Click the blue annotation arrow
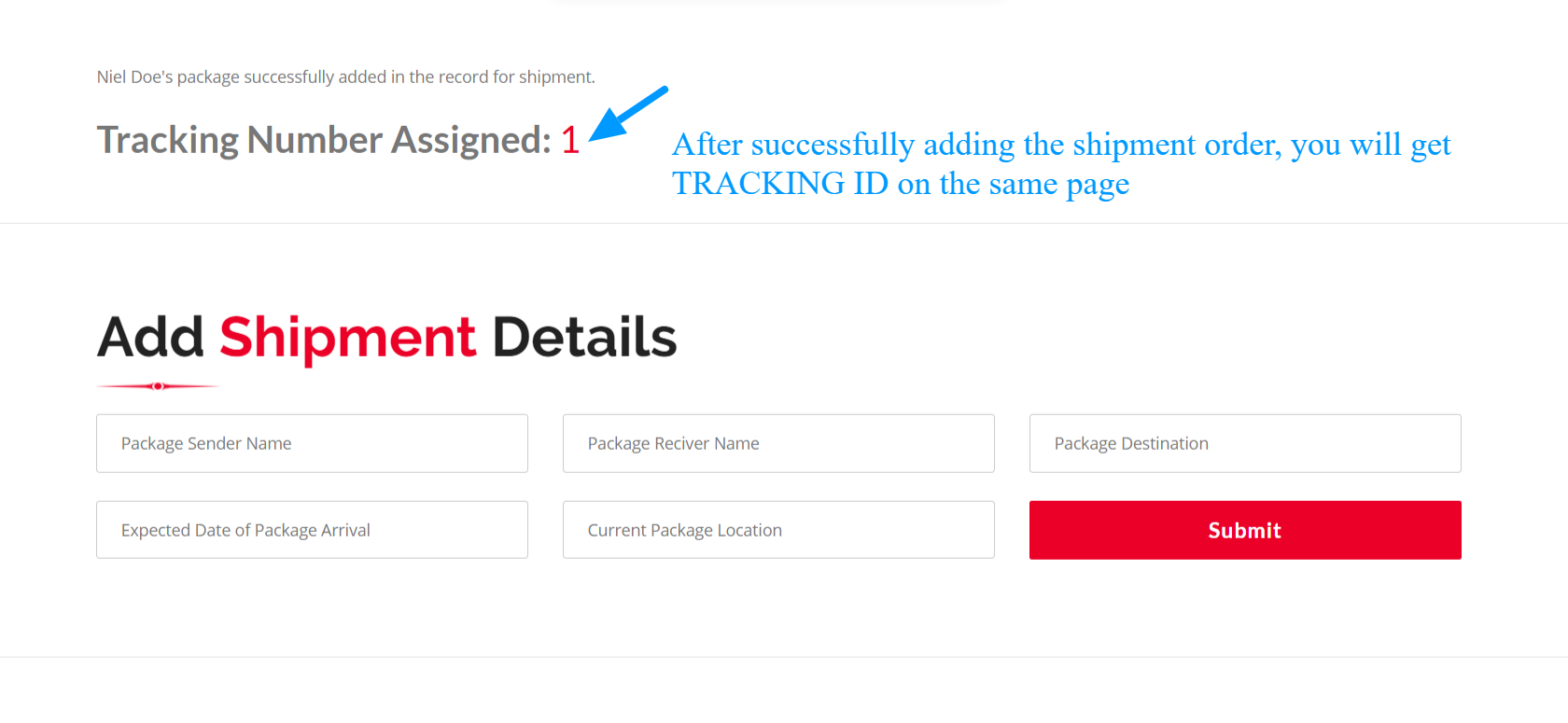1568x723 pixels. 628,114
